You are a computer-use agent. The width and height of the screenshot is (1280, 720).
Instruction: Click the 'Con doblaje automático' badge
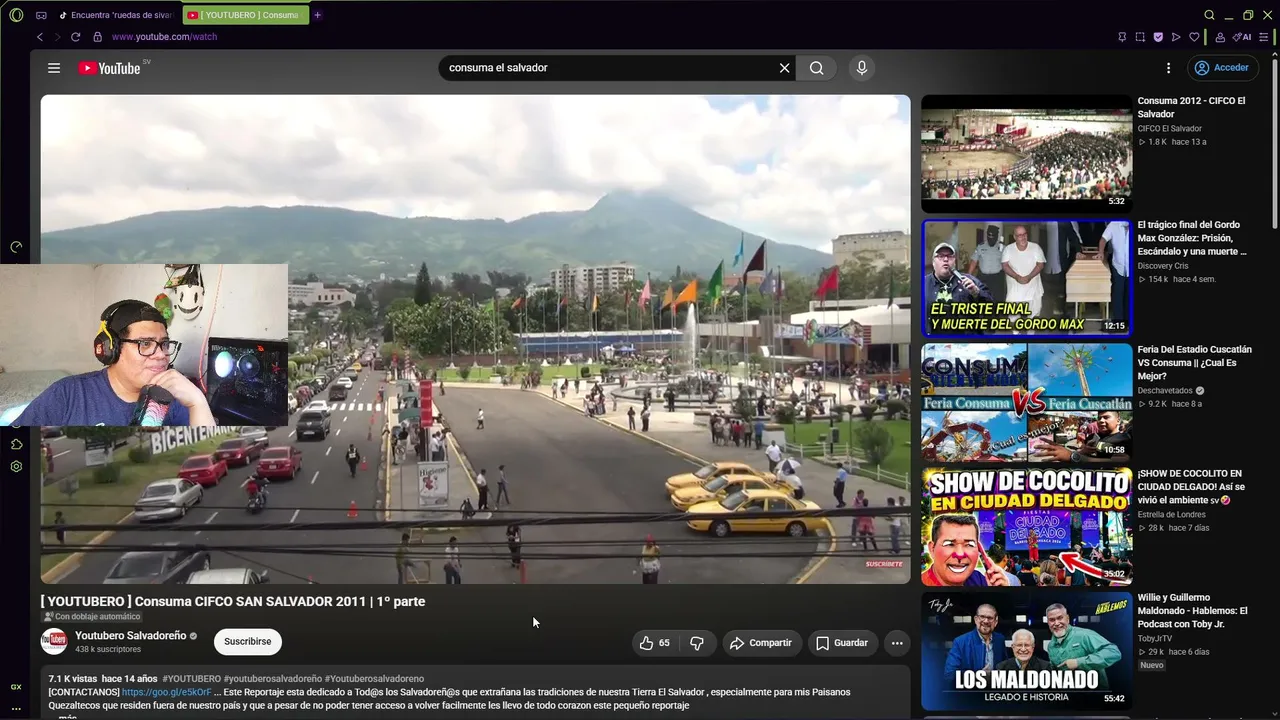[92, 617]
